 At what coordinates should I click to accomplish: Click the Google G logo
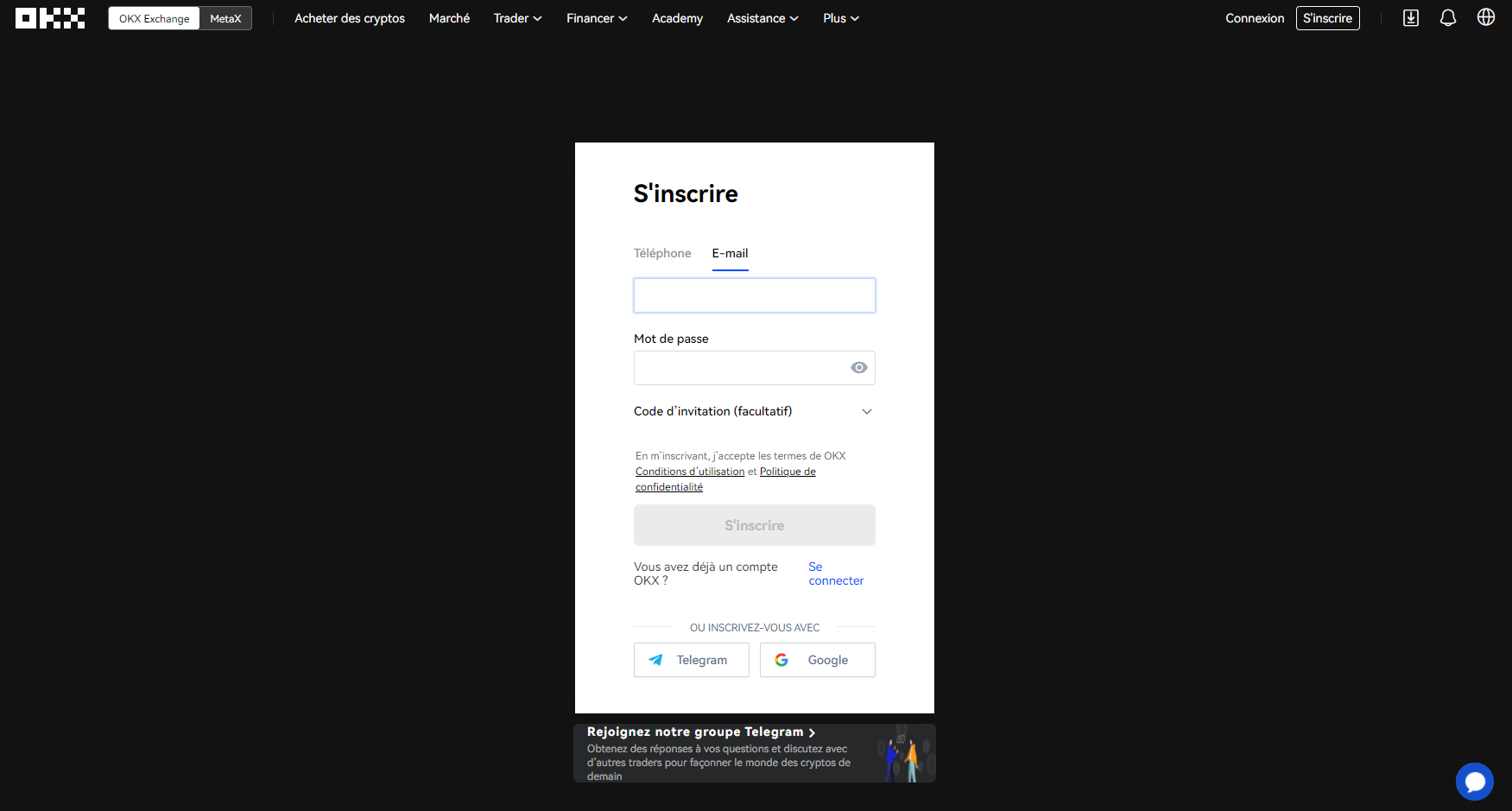(781, 660)
